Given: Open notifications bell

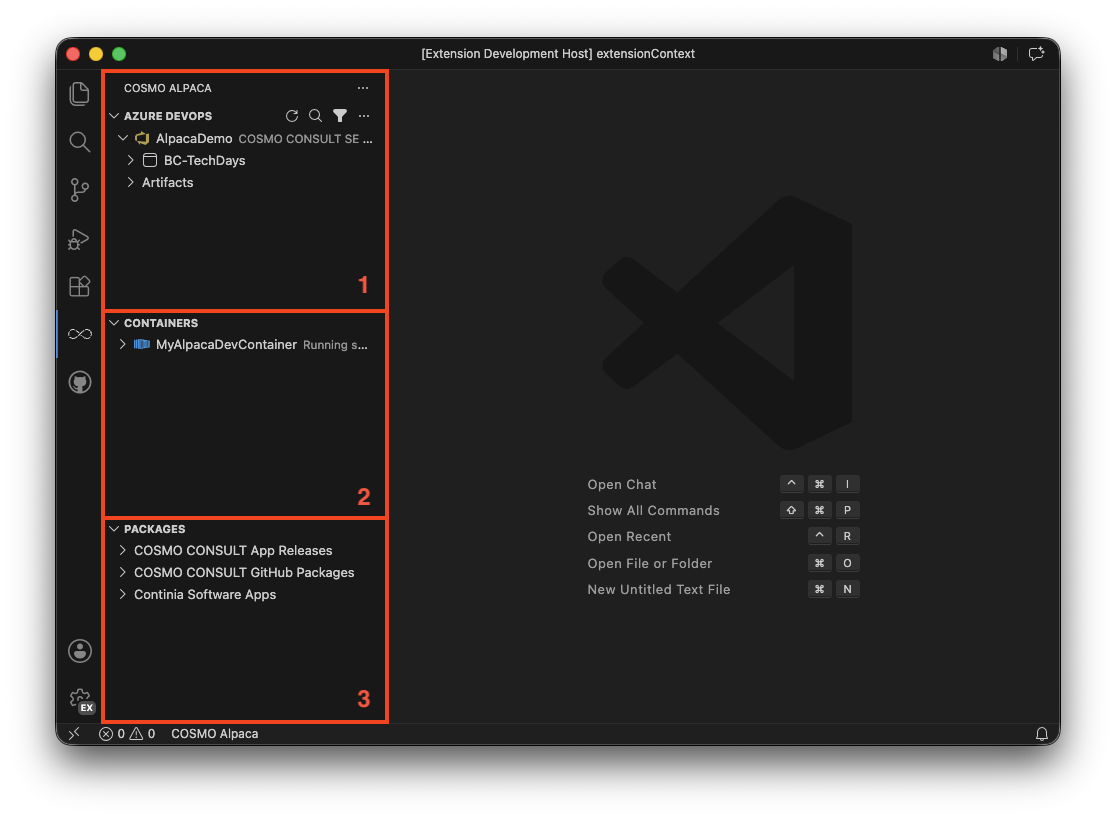Looking at the screenshot, I should (x=1041, y=734).
